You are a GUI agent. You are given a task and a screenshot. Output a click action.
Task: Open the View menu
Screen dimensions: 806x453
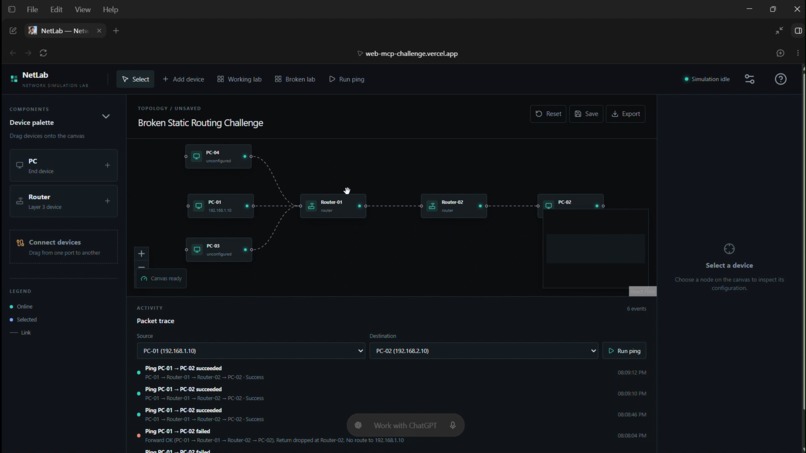coord(82,9)
